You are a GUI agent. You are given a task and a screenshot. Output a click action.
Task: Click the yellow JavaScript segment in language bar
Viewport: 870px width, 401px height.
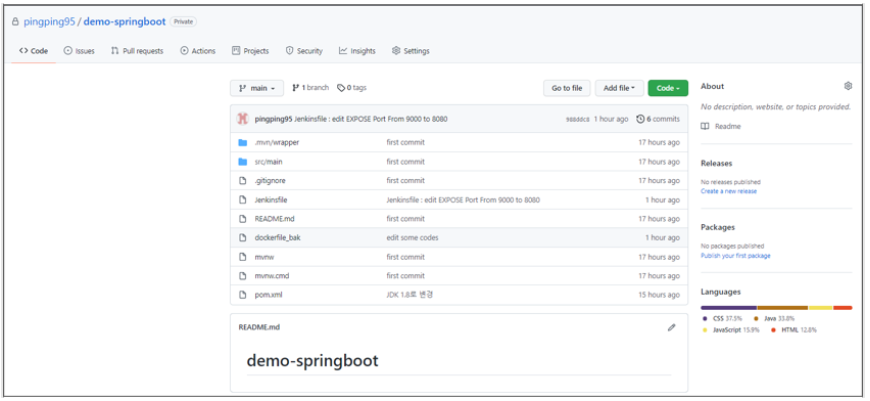(821, 307)
